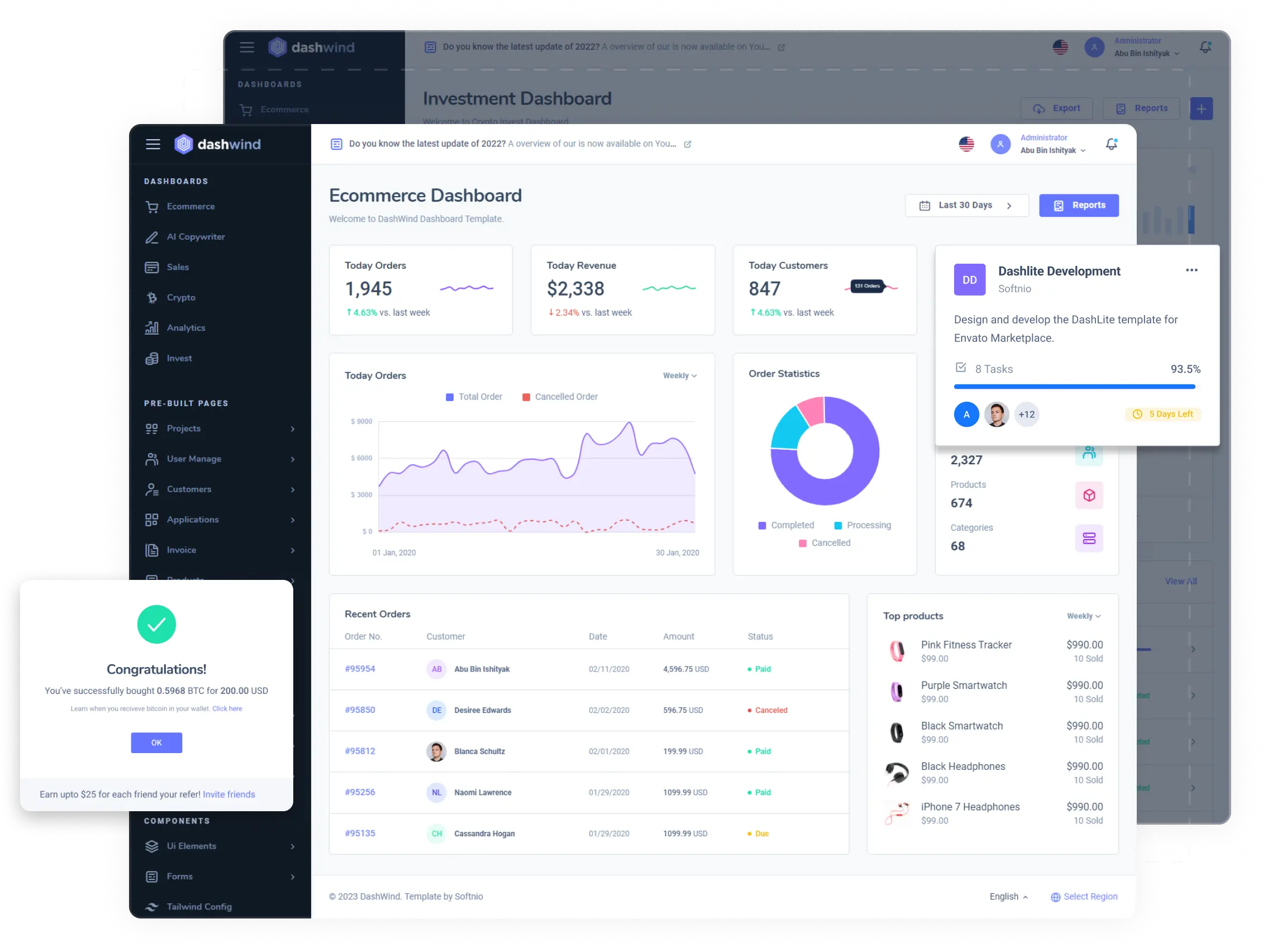1263x952 pixels.
Task: Click OK in the Congratulations dialog
Action: click(156, 743)
